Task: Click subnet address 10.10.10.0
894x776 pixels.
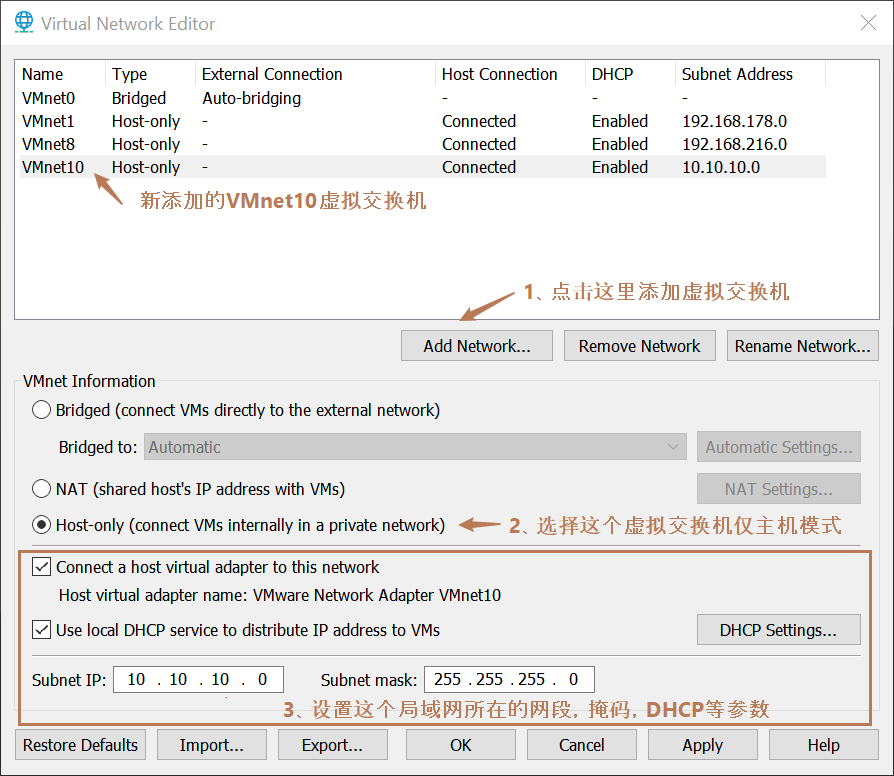Action: 721,167
